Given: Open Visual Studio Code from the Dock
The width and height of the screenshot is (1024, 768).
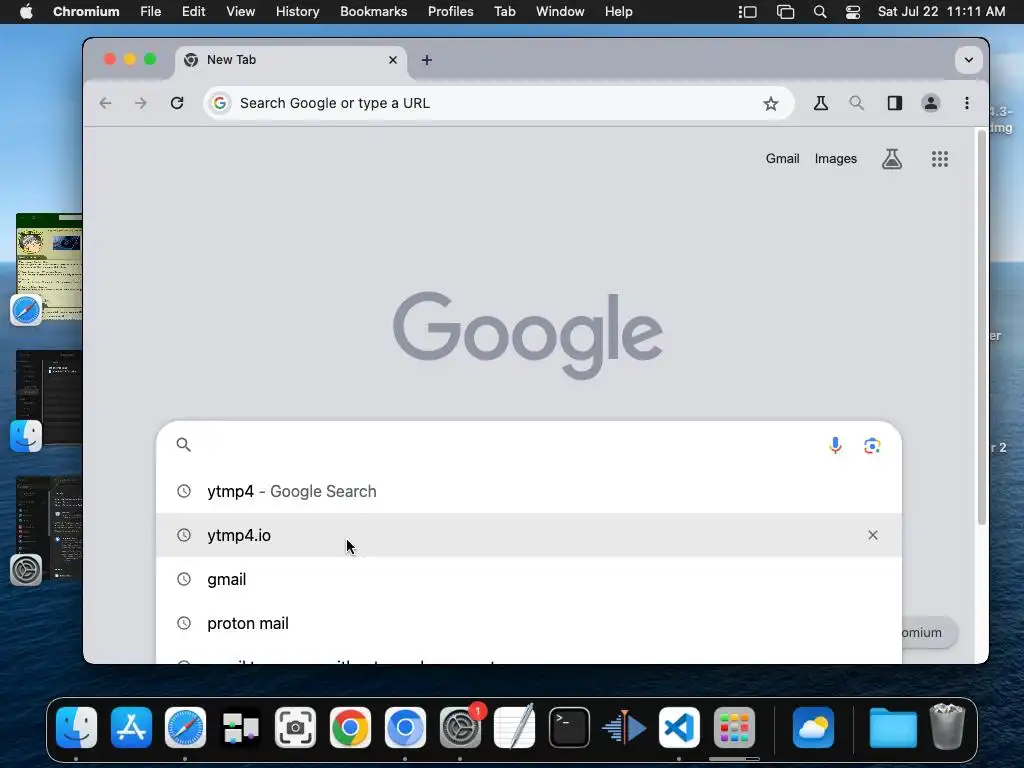Looking at the screenshot, I should [679, 728].
